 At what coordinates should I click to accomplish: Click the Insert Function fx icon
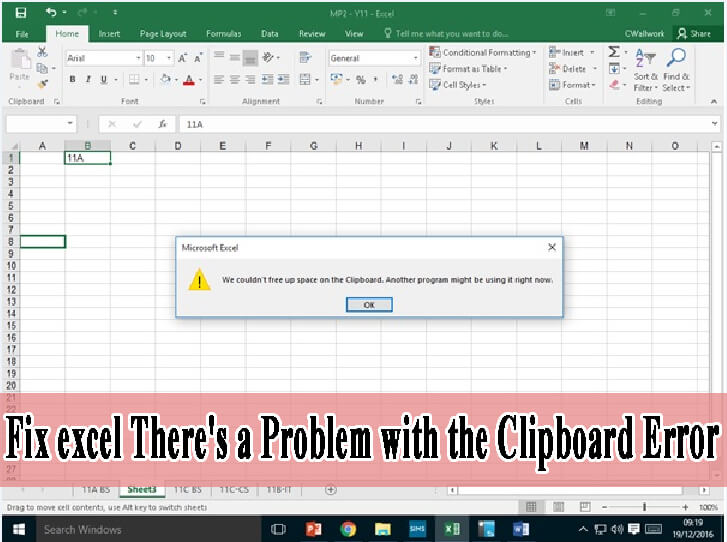click(162, 124)
